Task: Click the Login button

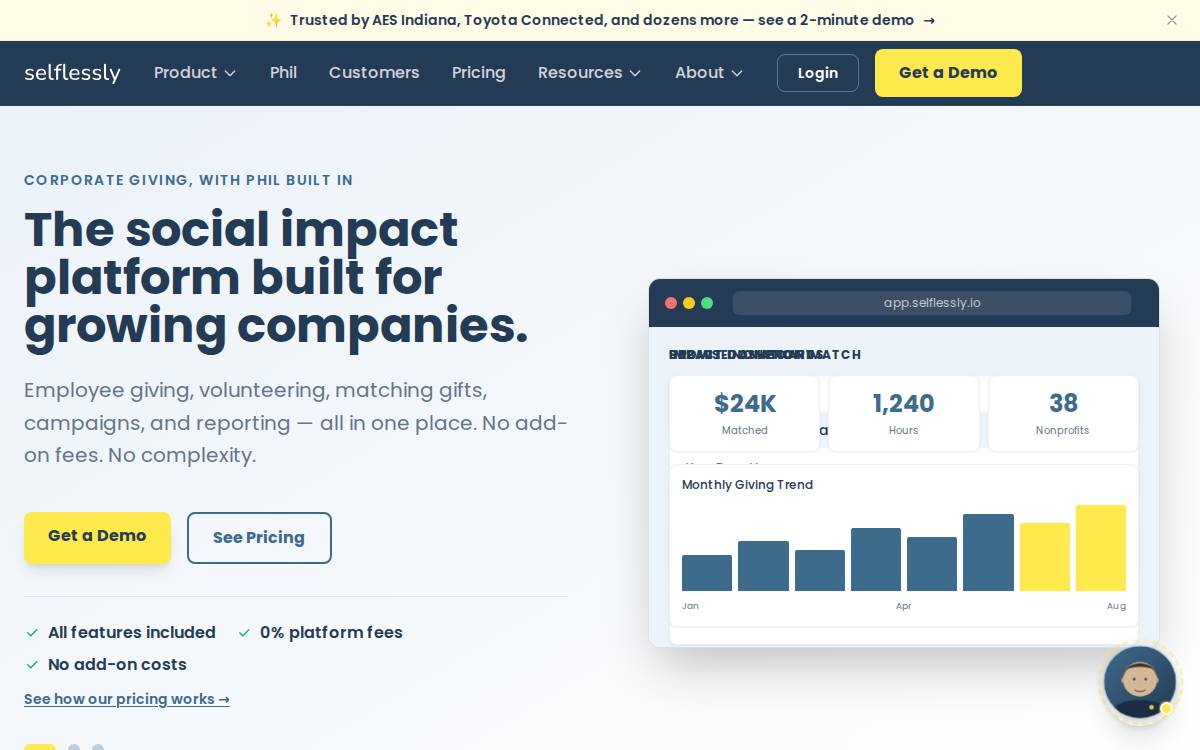Action: pos(818,73)
